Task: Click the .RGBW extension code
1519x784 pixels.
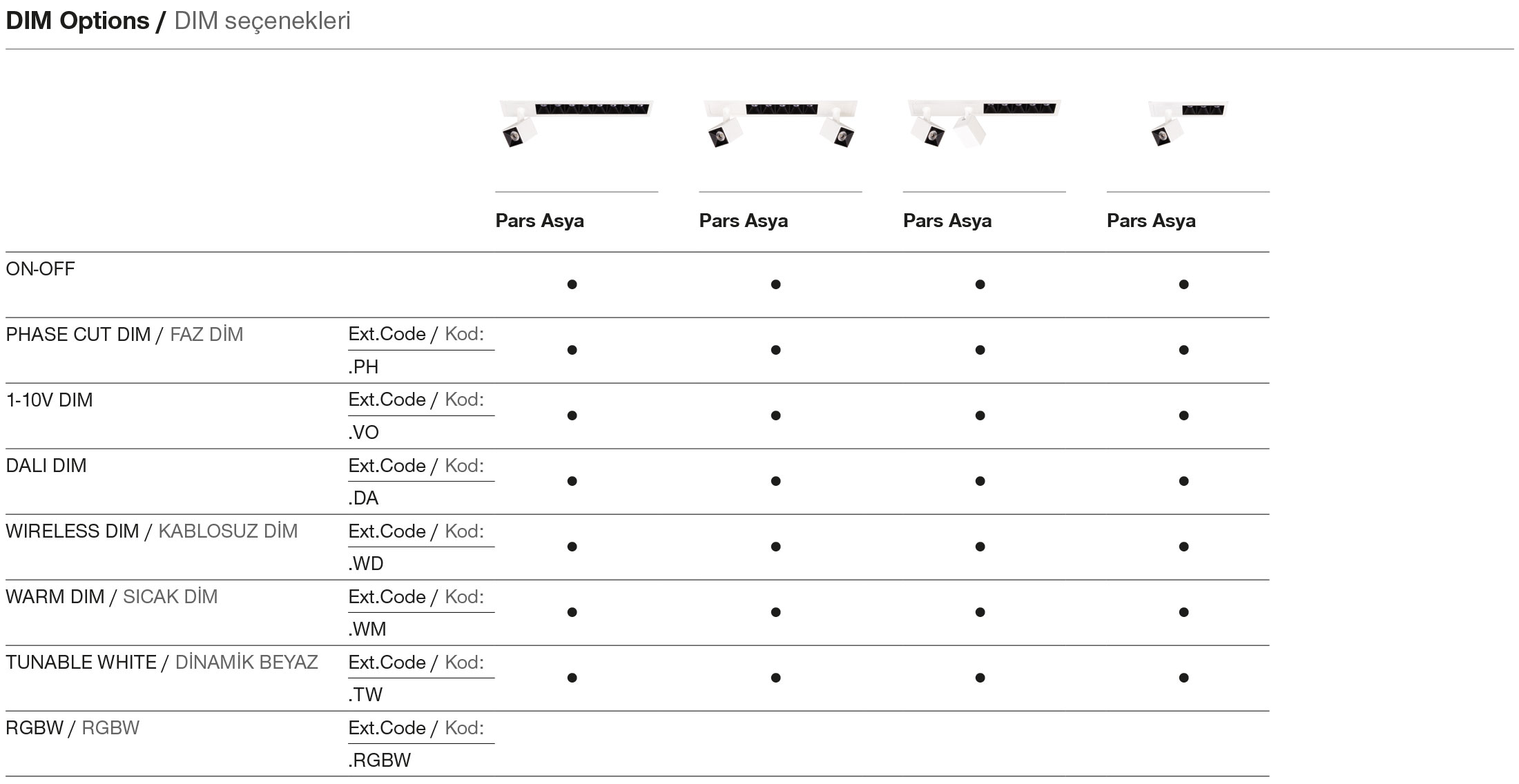Action: pyautogui.click(x=380, y=761)
